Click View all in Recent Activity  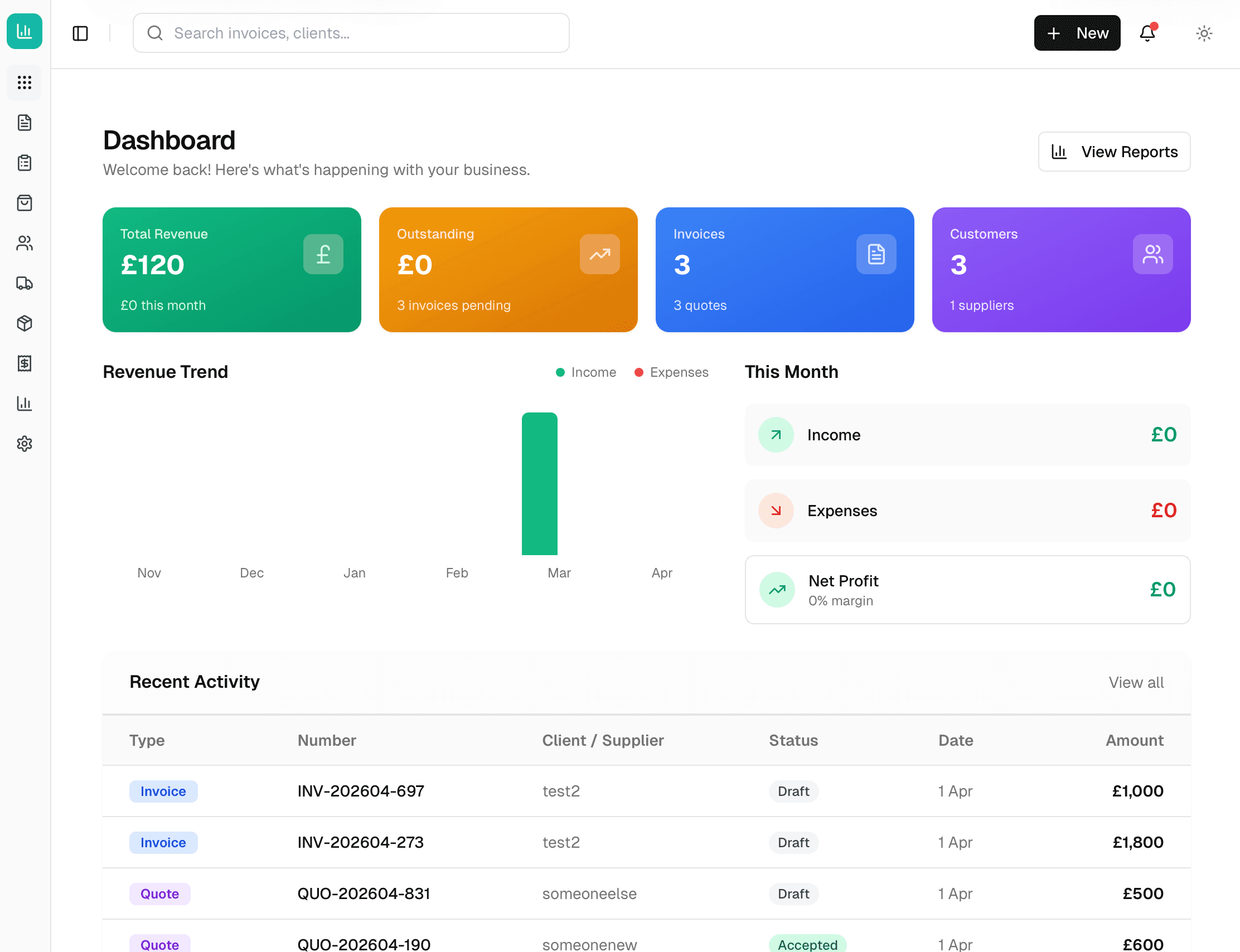[x=1136, y=682]
